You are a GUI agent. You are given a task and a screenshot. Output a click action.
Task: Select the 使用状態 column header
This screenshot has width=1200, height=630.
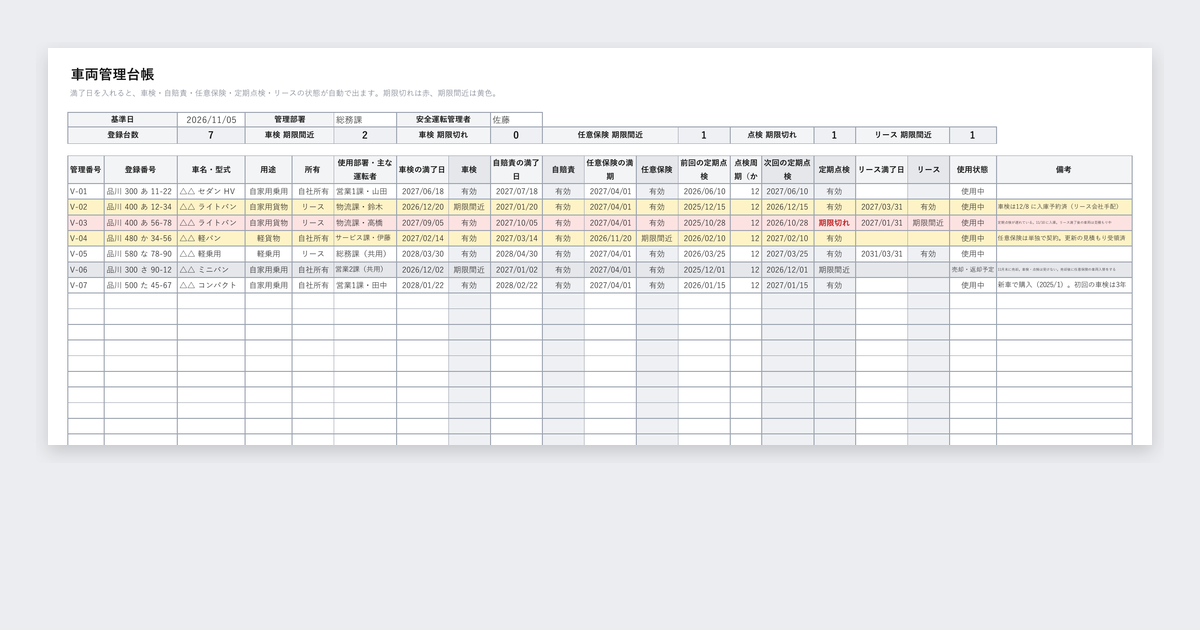(x=973, y=170)
